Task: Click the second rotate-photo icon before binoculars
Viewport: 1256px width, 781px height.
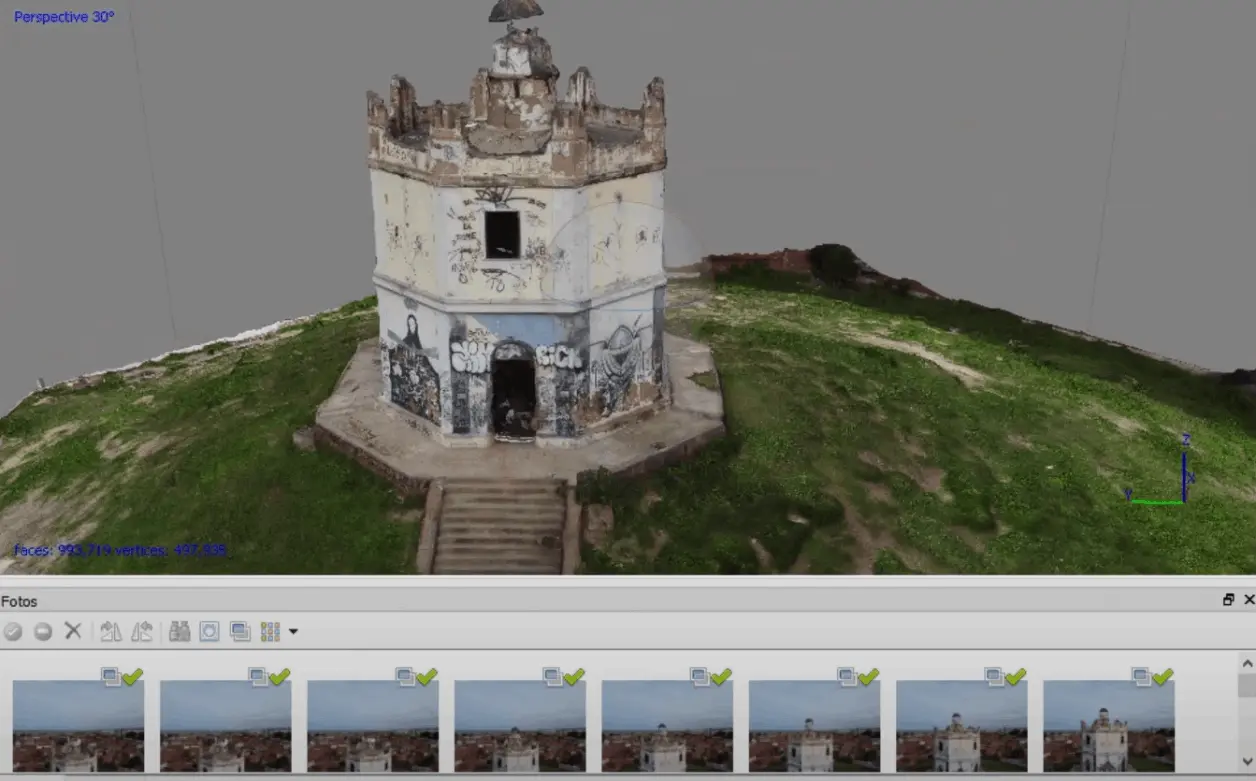Action: (142, 631)
